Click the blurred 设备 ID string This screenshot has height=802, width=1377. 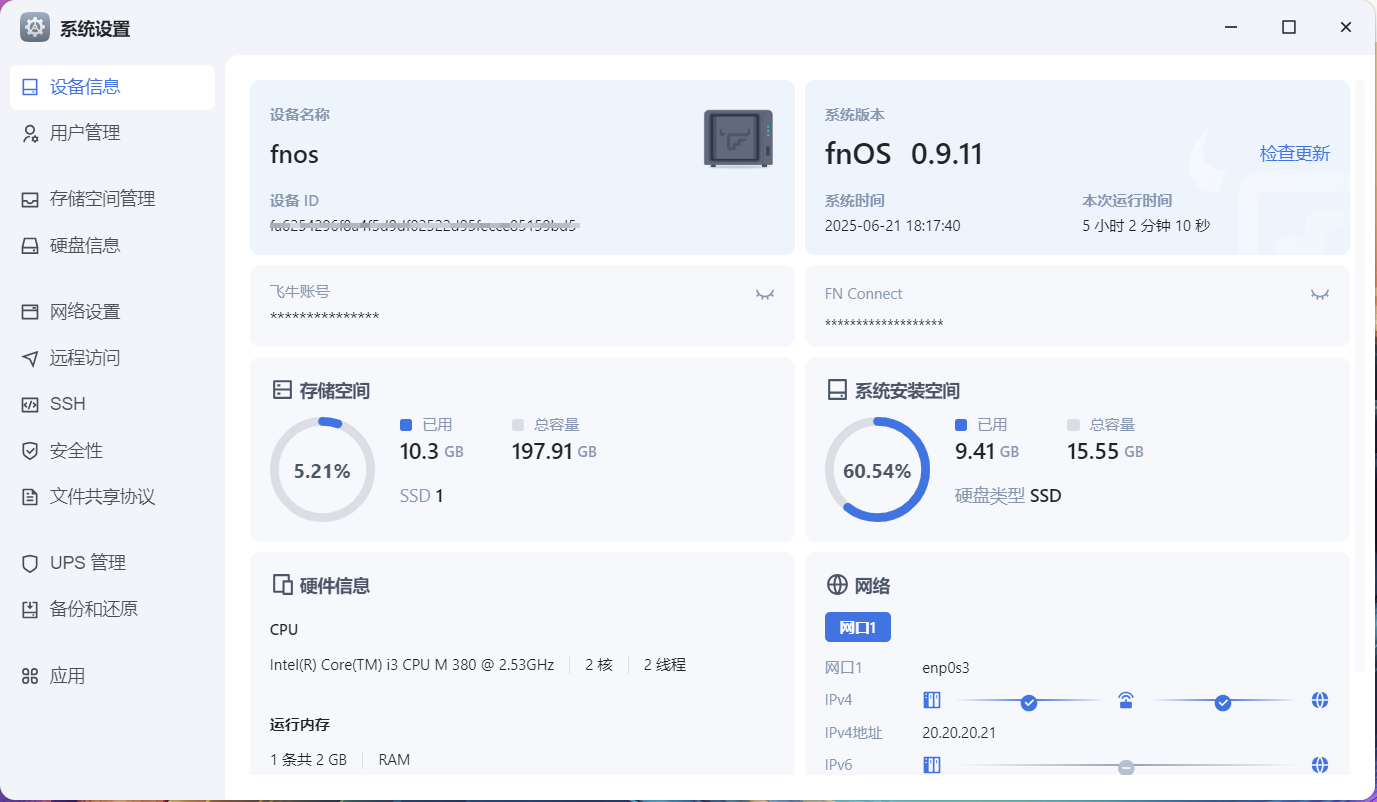point(425,226)
